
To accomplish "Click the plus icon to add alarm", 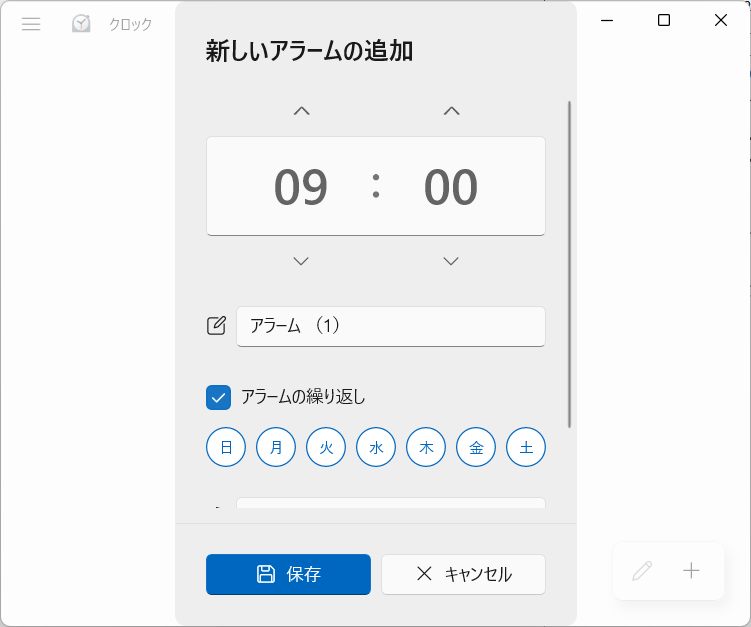I will pyautogui.click(x=691, y=570).
